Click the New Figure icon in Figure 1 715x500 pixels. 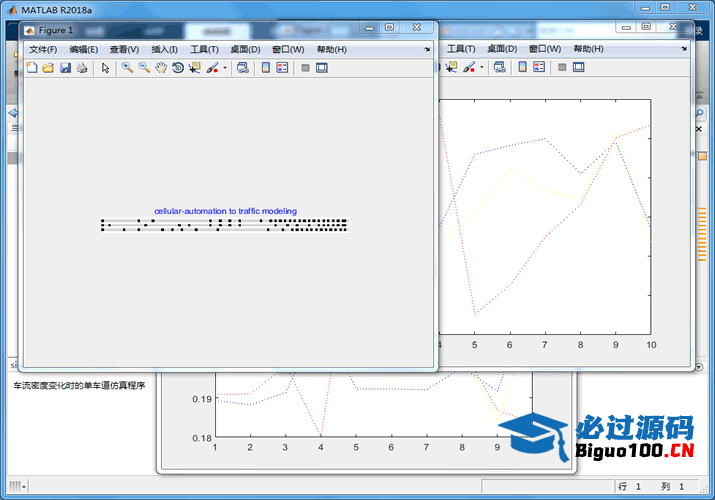click(31, 68)
